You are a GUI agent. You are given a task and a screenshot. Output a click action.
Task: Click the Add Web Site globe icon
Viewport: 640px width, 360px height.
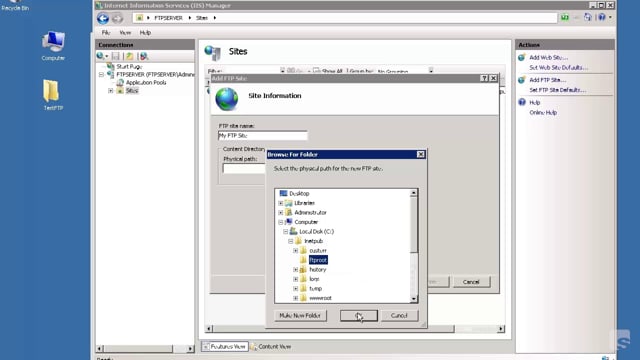[522, 58]
